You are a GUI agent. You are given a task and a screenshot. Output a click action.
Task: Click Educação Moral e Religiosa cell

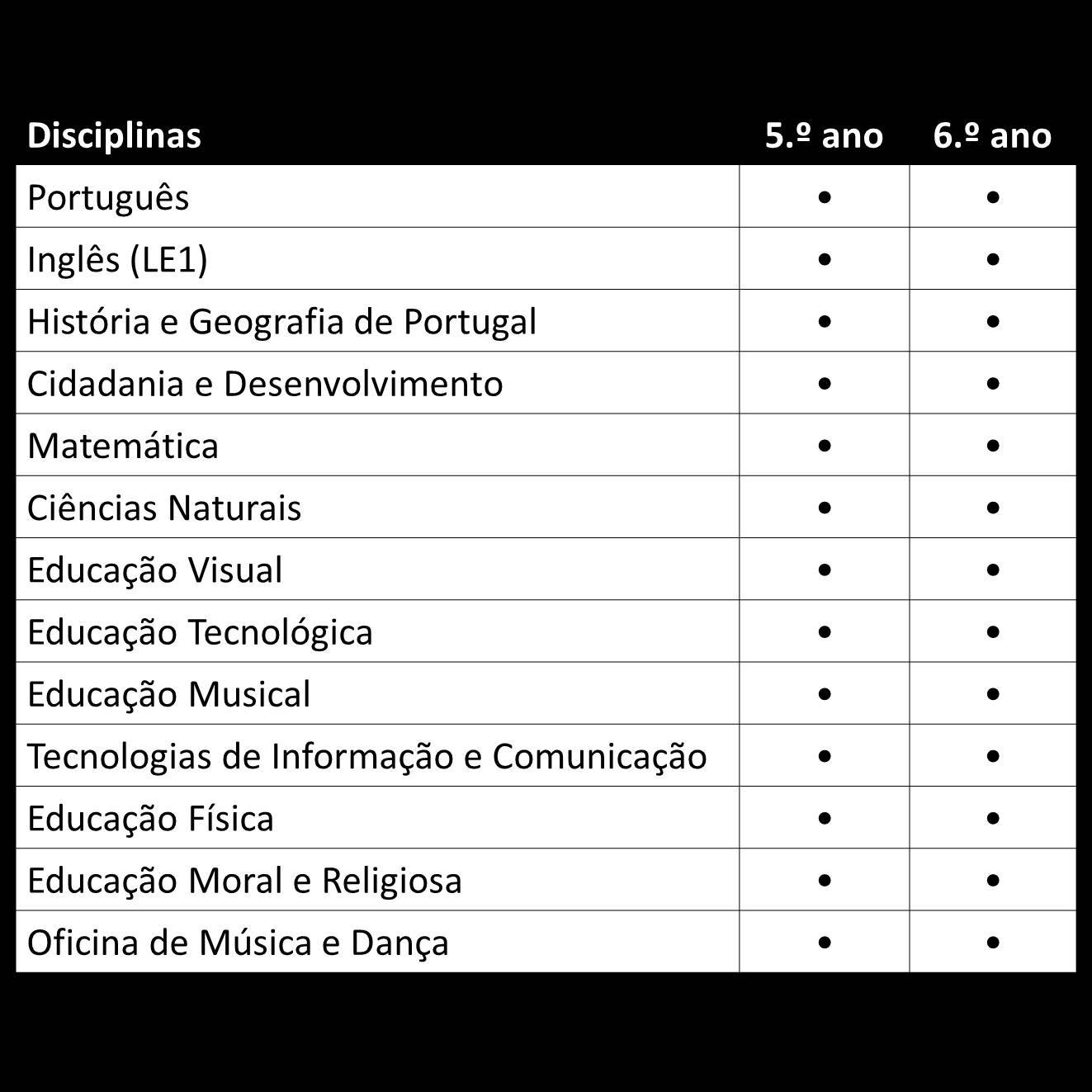(378, 880)
